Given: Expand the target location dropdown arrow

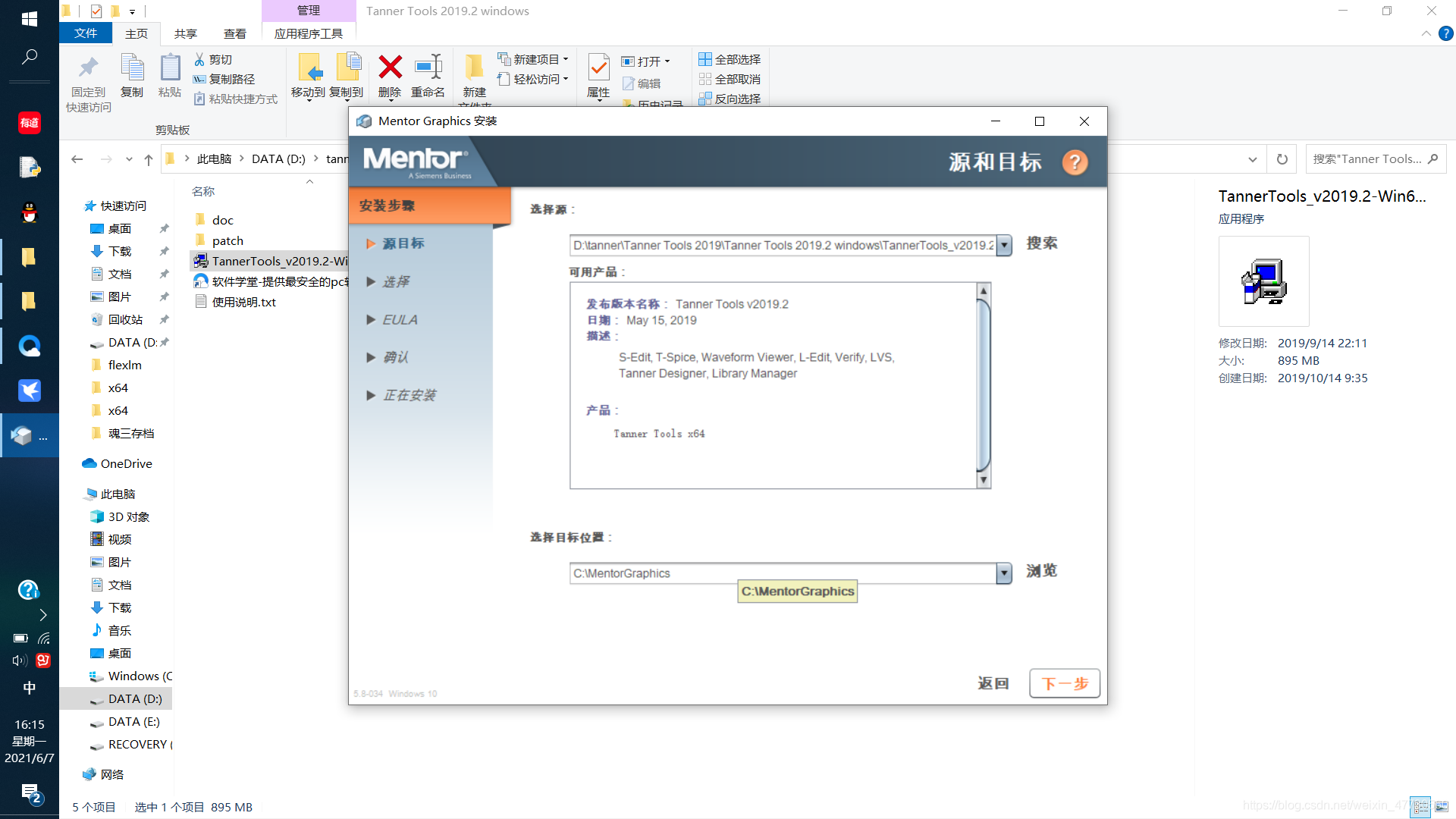Looking at the screenshot, I should [1004, 573].
